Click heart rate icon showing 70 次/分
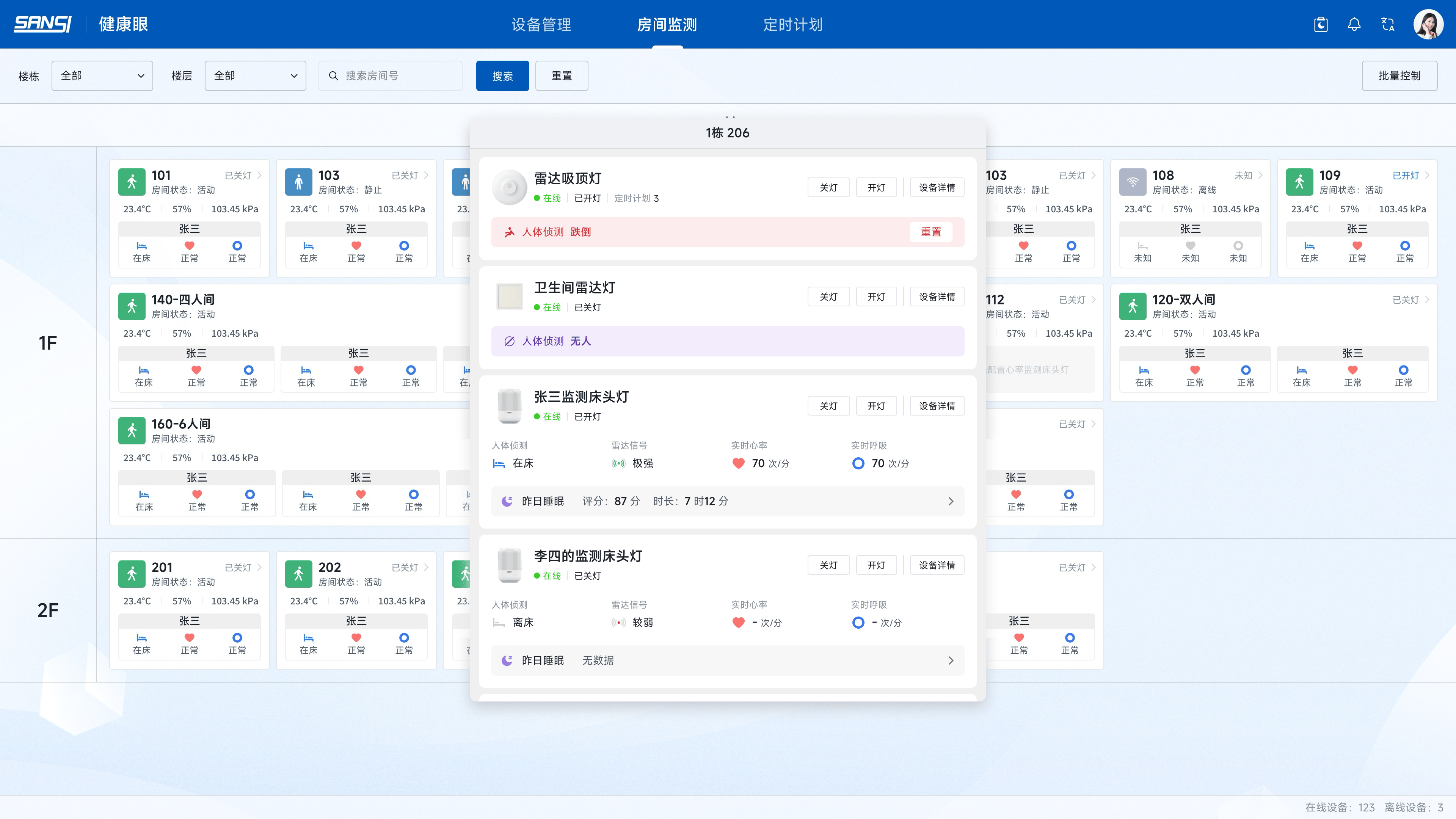 [738, 463]
